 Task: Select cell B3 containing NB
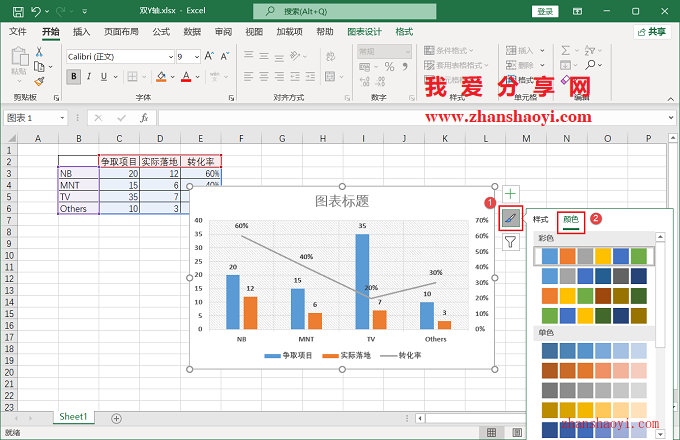(x=78, y=173)
